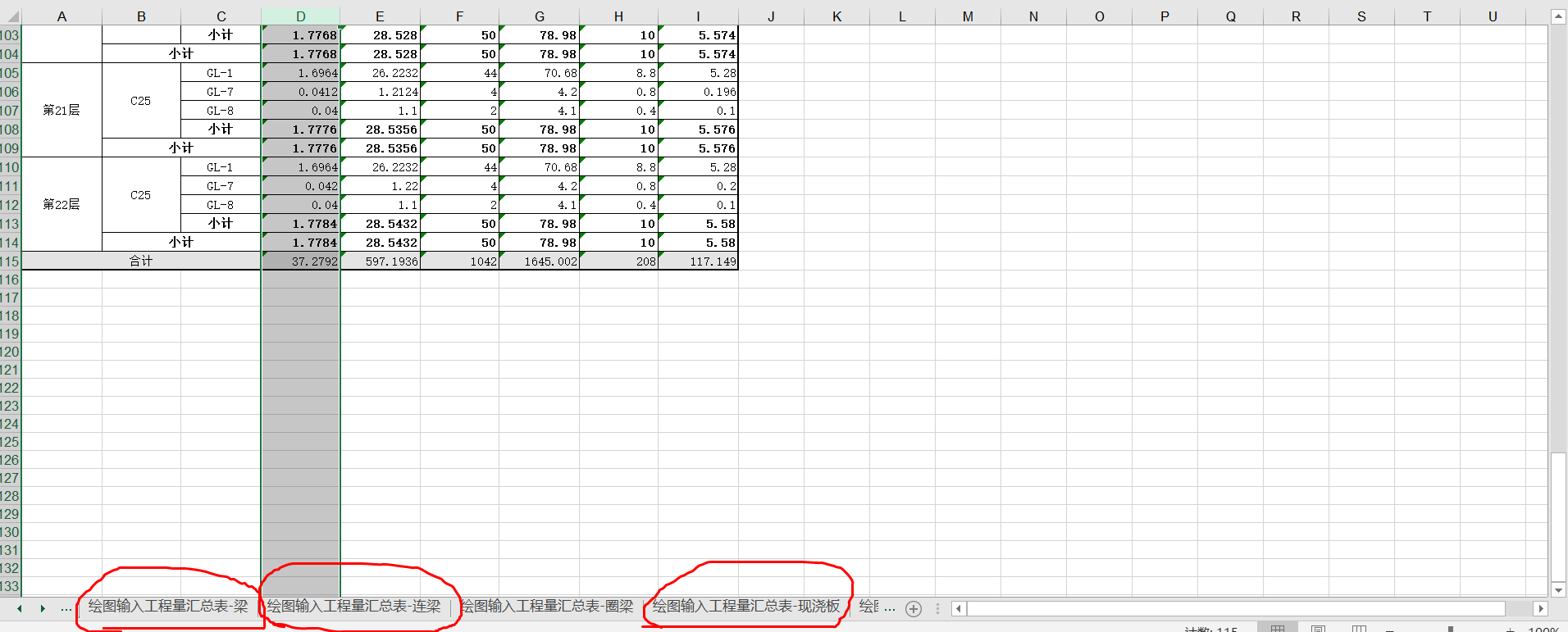Switch to Page Layout view
Image resolution: width=1568 pixels, height=632 pixels.
tap(1318, 629)
